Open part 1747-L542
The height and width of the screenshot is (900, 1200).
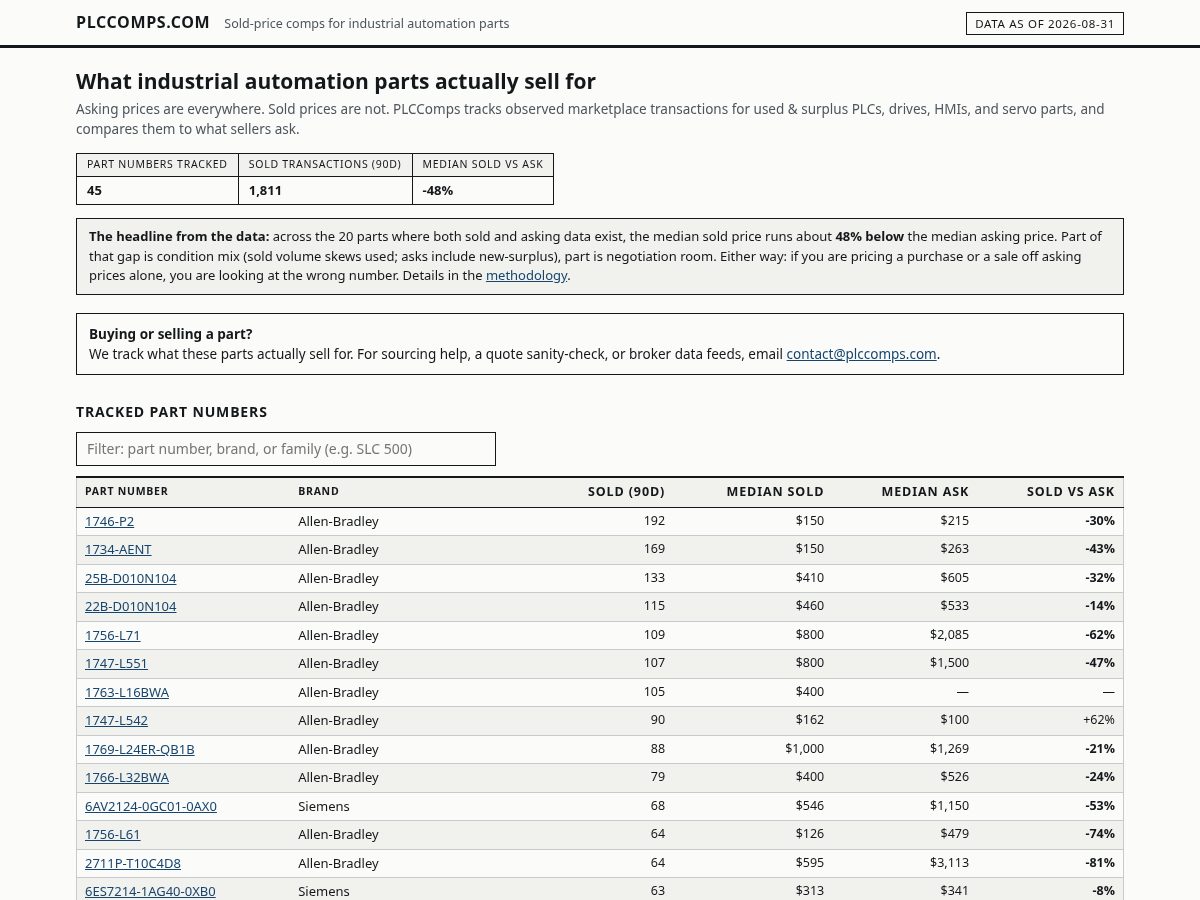click(116, 720)
